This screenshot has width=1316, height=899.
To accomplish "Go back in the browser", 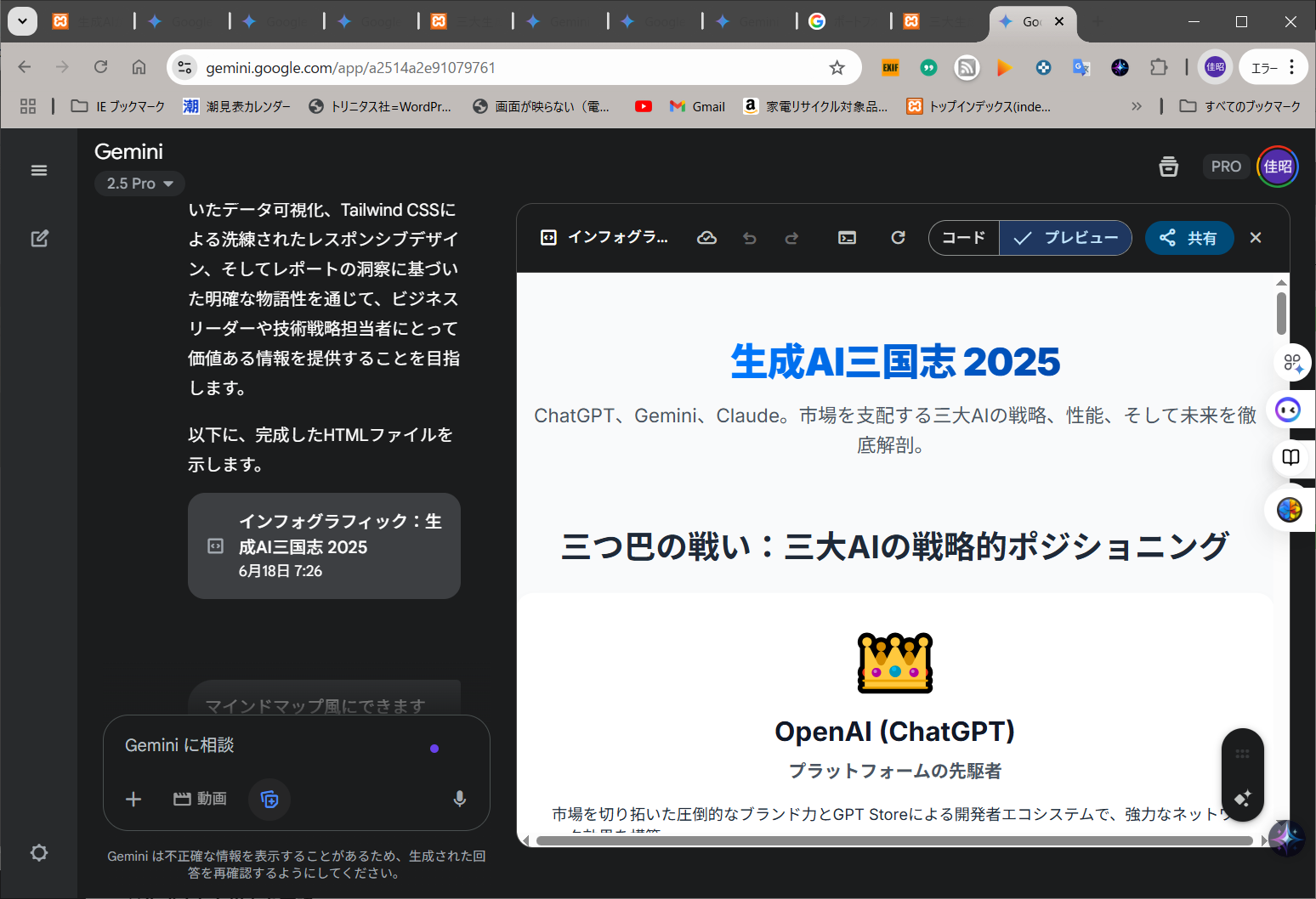I will click(25, 67).
